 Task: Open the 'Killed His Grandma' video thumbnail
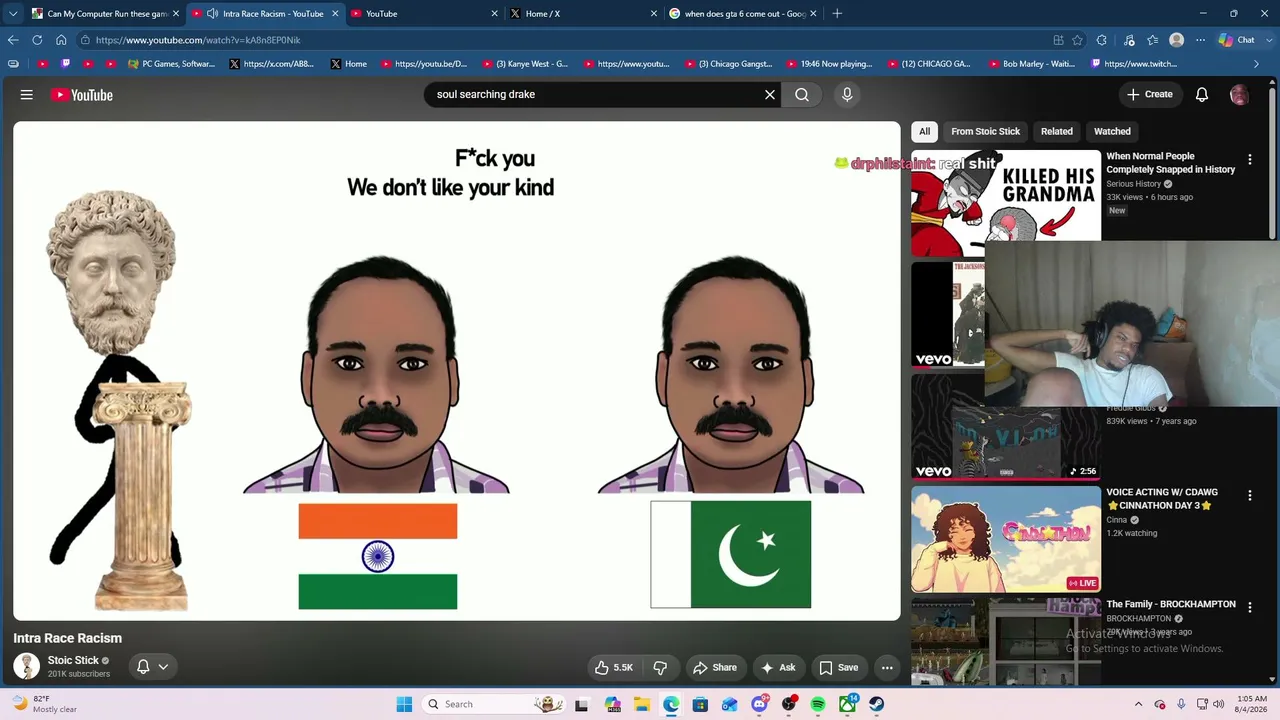pos(1005,203)
